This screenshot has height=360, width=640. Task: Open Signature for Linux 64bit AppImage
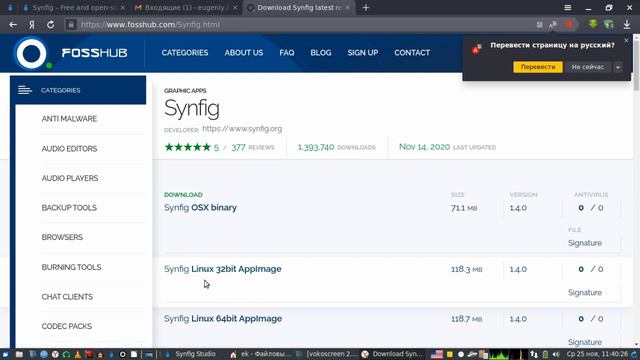click(584, 342)
